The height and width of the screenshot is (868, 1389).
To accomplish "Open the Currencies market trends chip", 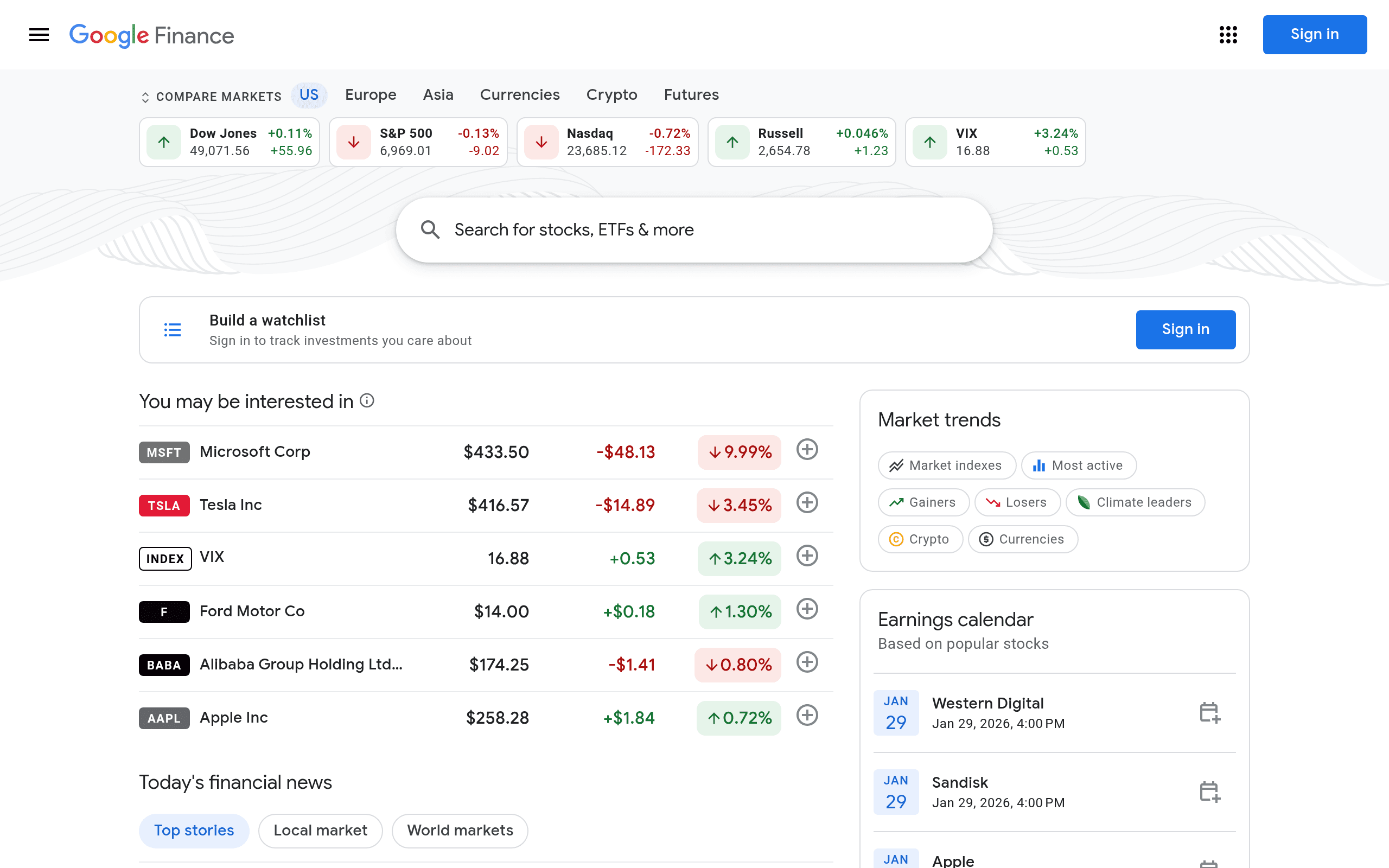I will (x=1023, y=539).
